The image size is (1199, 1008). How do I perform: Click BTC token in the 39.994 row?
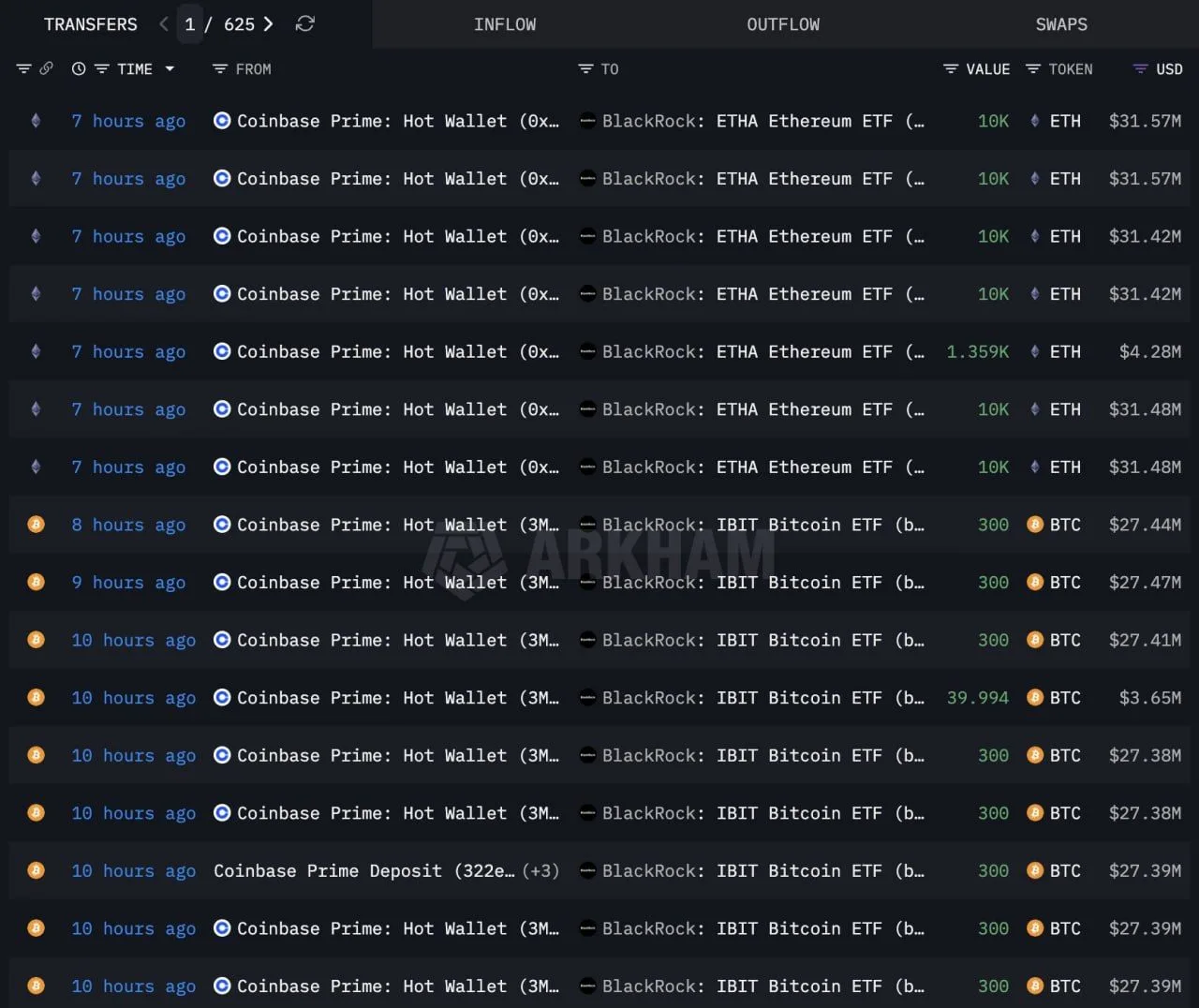click(1064, 698)
